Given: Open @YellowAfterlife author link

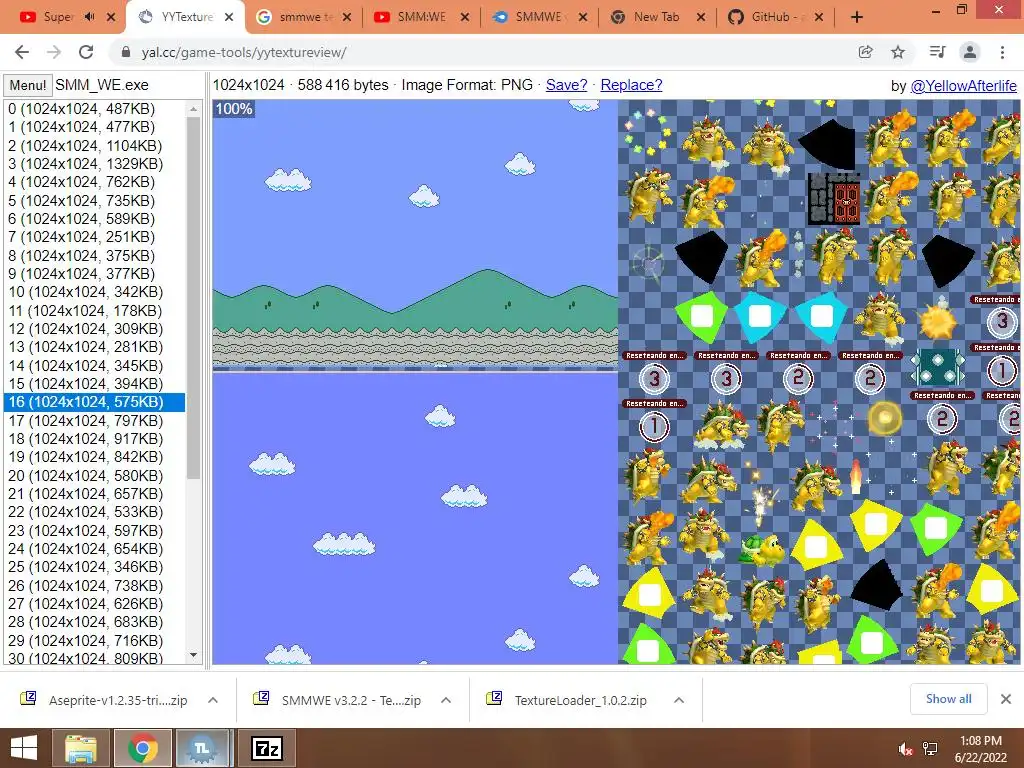Looking at the screenshot, I should pos(963,86).
